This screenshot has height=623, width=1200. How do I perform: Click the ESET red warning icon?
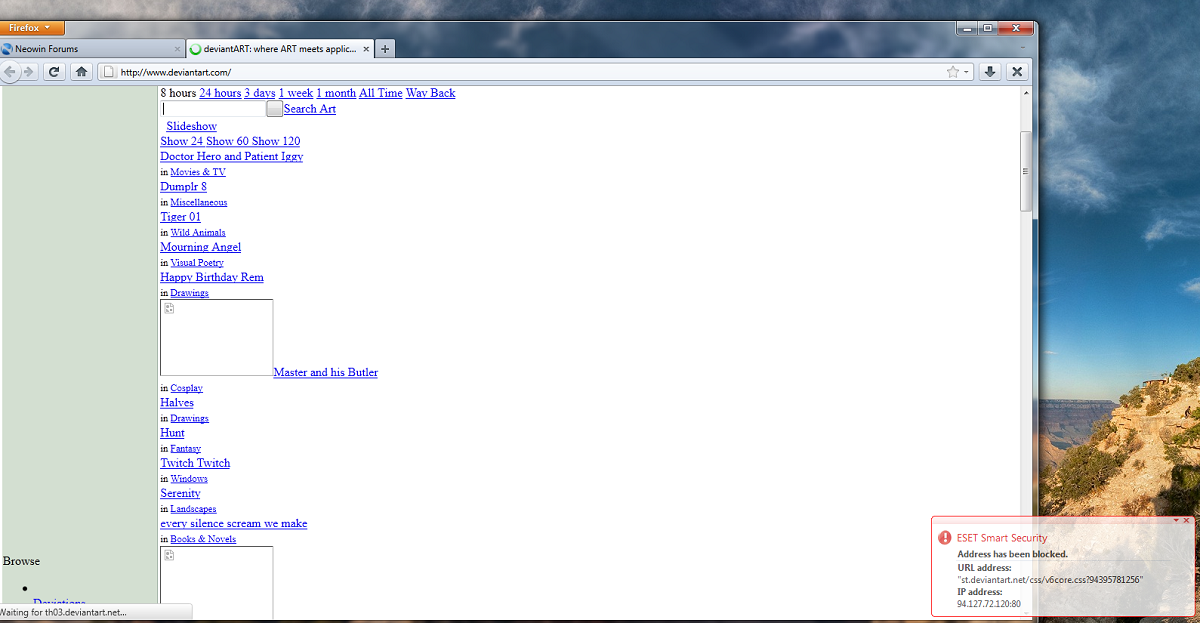[x=944, y=538]
